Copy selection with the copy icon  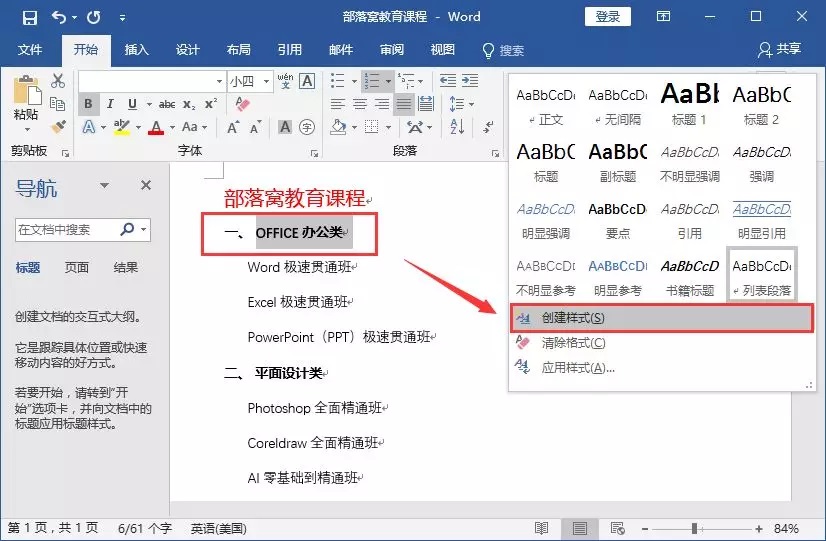(x=57, y=104)
